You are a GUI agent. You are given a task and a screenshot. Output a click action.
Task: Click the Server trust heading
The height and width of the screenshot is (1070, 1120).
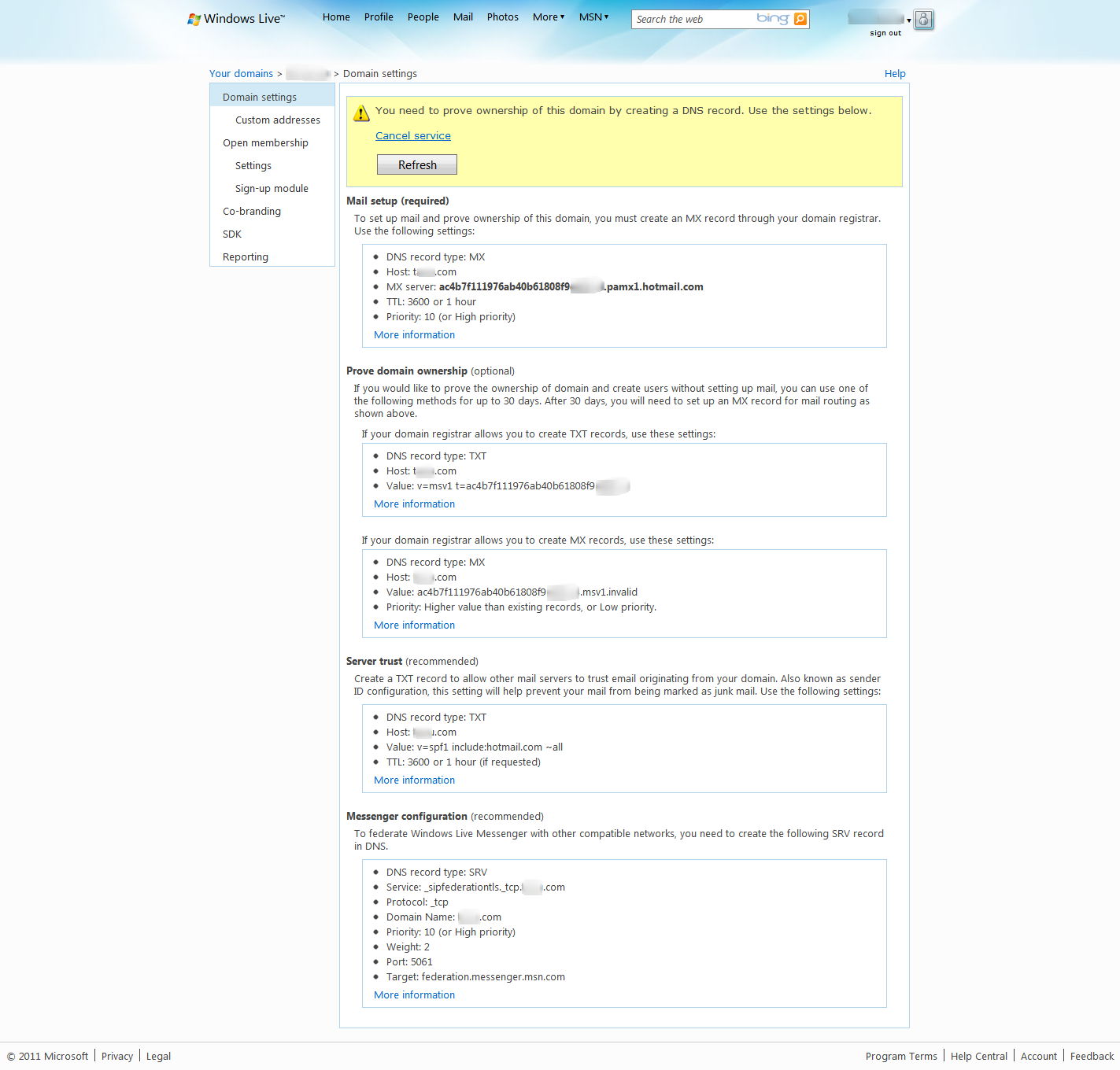[x=374, y=661]
